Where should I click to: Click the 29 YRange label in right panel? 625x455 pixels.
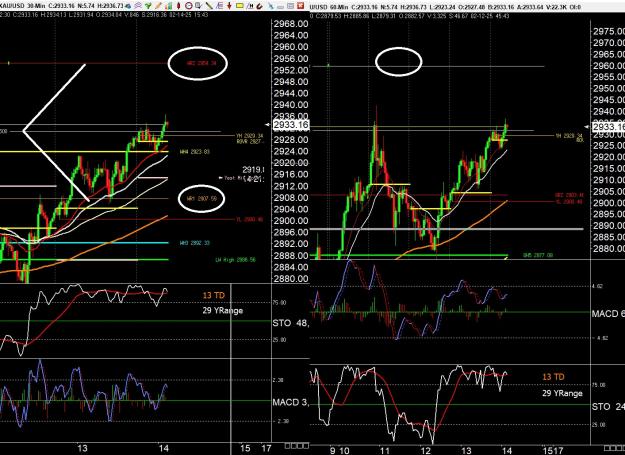click(x=562, y=393)
